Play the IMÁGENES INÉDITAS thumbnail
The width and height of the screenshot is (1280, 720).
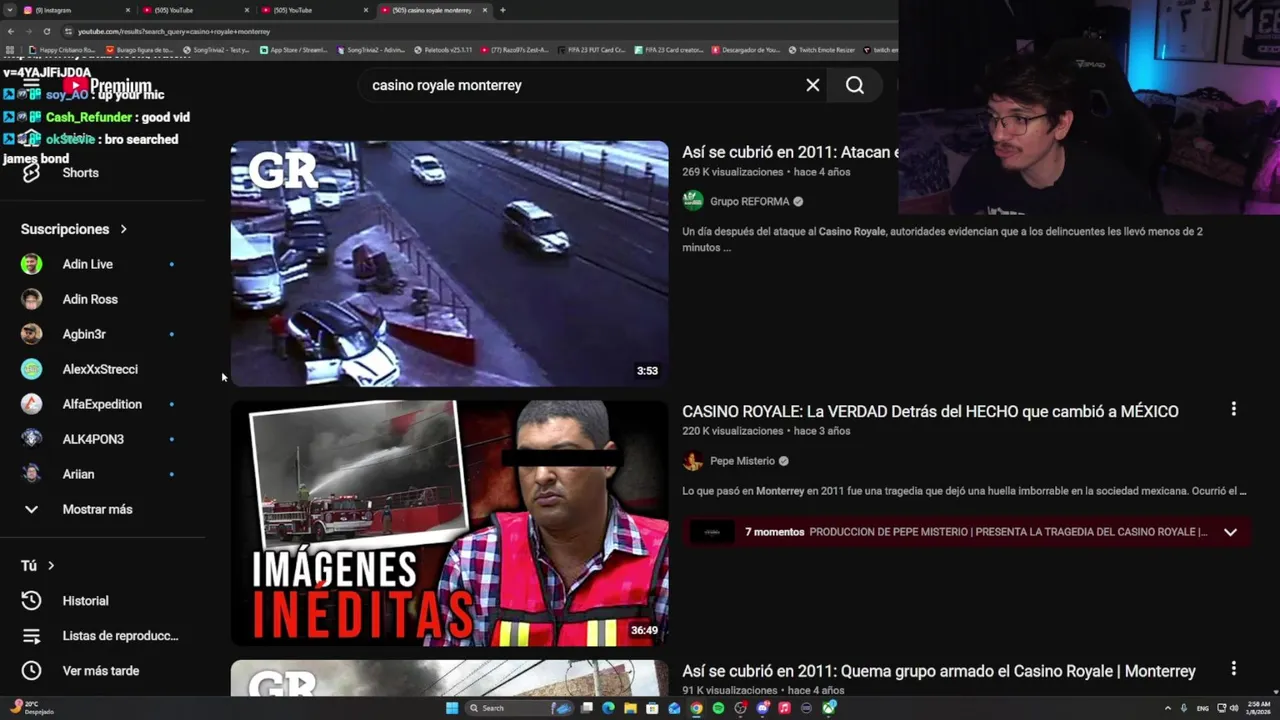coord(449,523)
